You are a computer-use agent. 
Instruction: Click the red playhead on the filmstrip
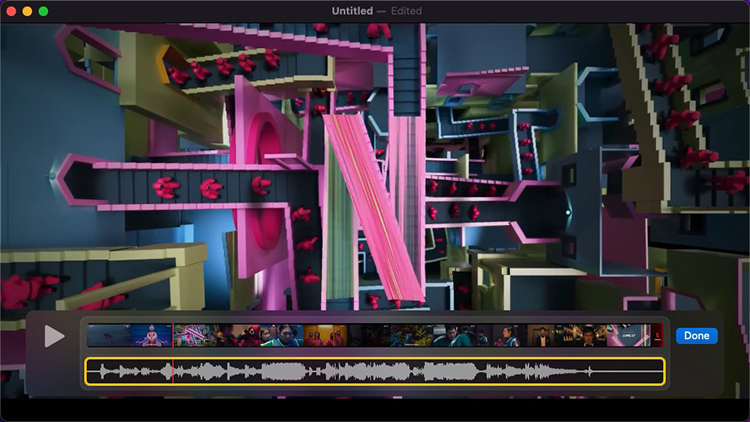(x=173, y=335)
